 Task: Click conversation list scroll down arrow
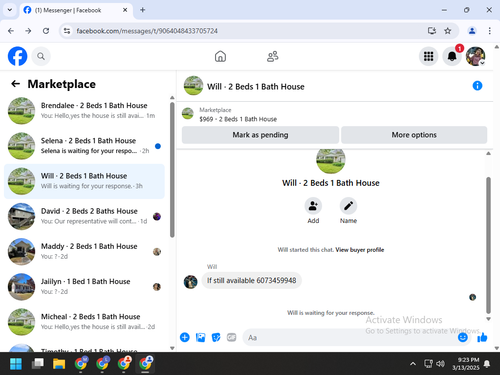pos(172,348)
